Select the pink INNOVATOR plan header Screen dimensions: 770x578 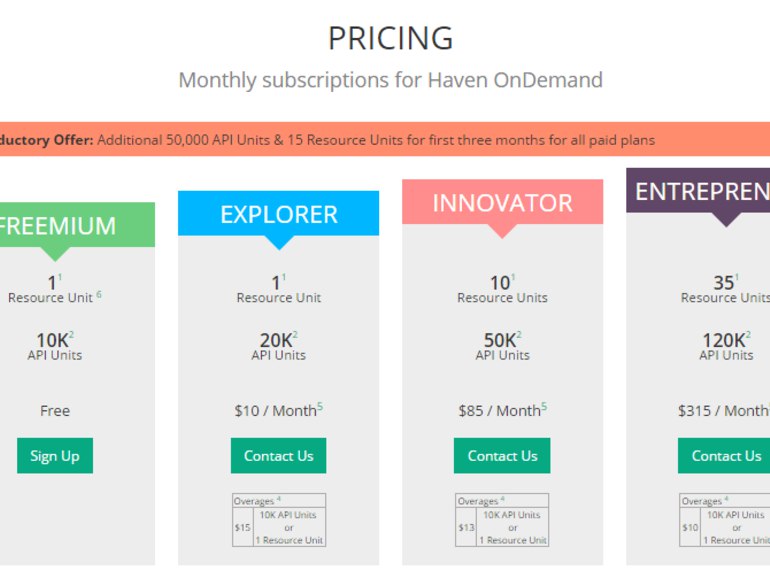point(502,202)
